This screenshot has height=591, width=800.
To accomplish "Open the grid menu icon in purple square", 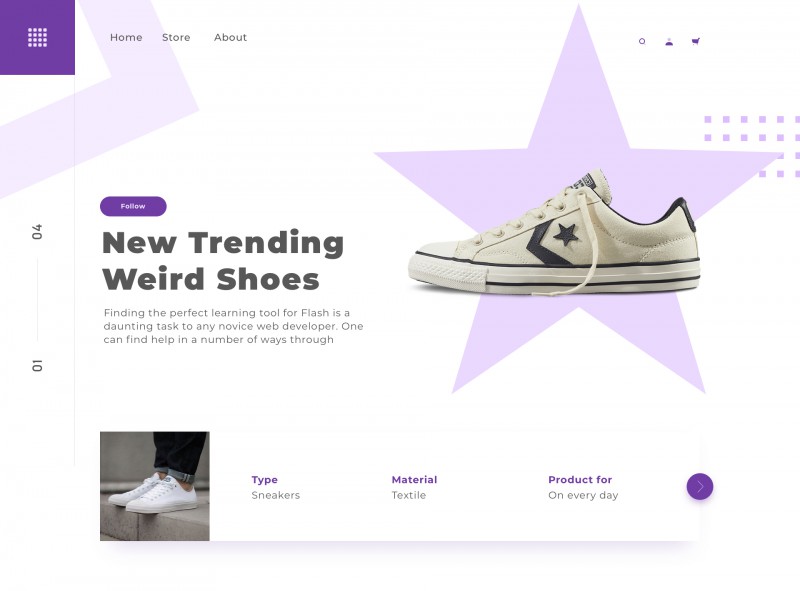I will (37, 37).
